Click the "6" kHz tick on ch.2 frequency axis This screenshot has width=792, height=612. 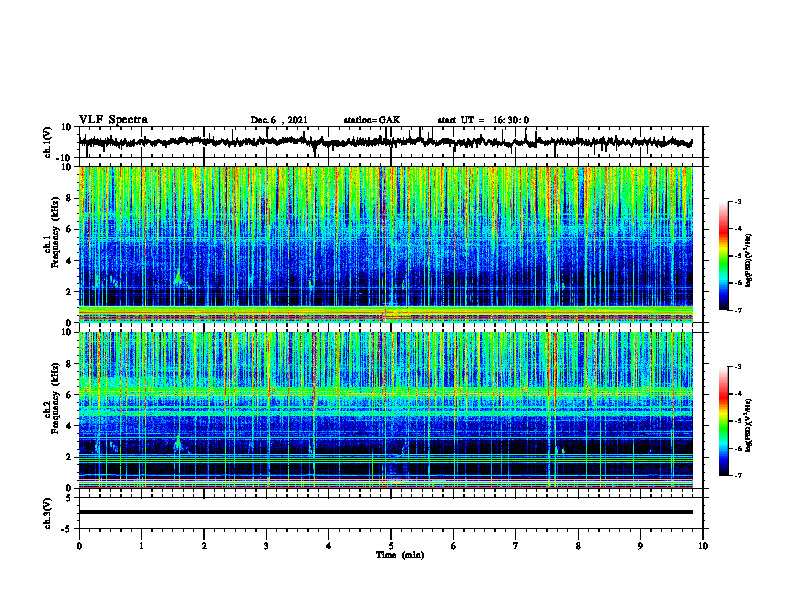[69, 395]
